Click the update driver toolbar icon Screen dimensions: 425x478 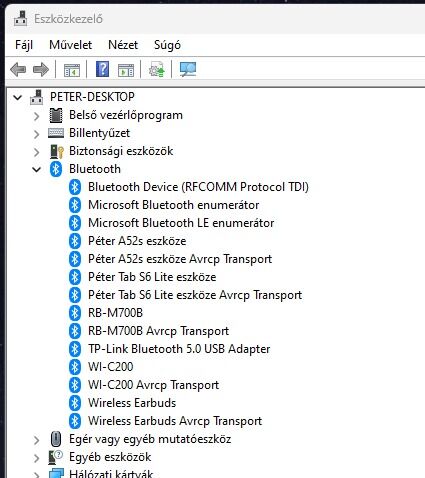pos(157,69)
